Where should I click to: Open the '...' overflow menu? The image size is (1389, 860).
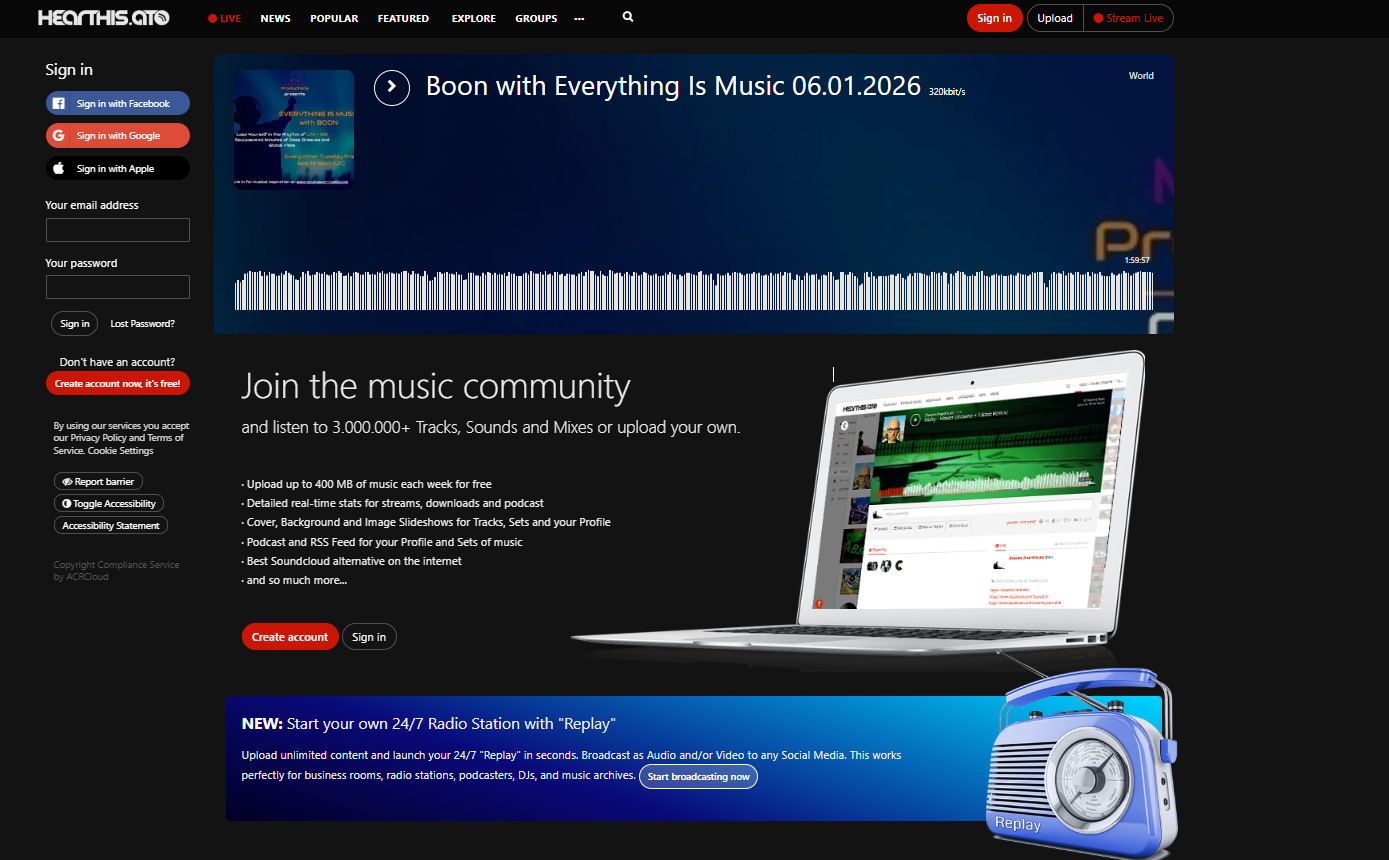(x=579, y=18)
